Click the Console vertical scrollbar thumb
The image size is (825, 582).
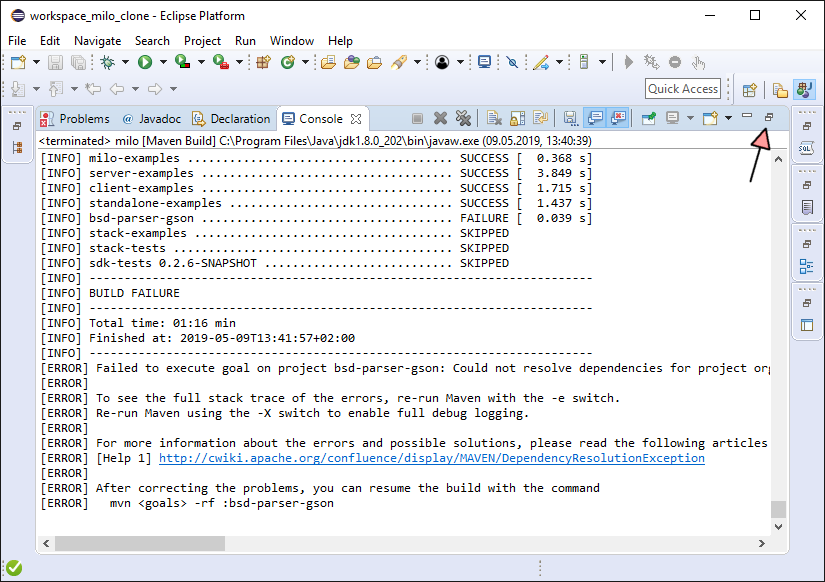[x=778, y=509]
